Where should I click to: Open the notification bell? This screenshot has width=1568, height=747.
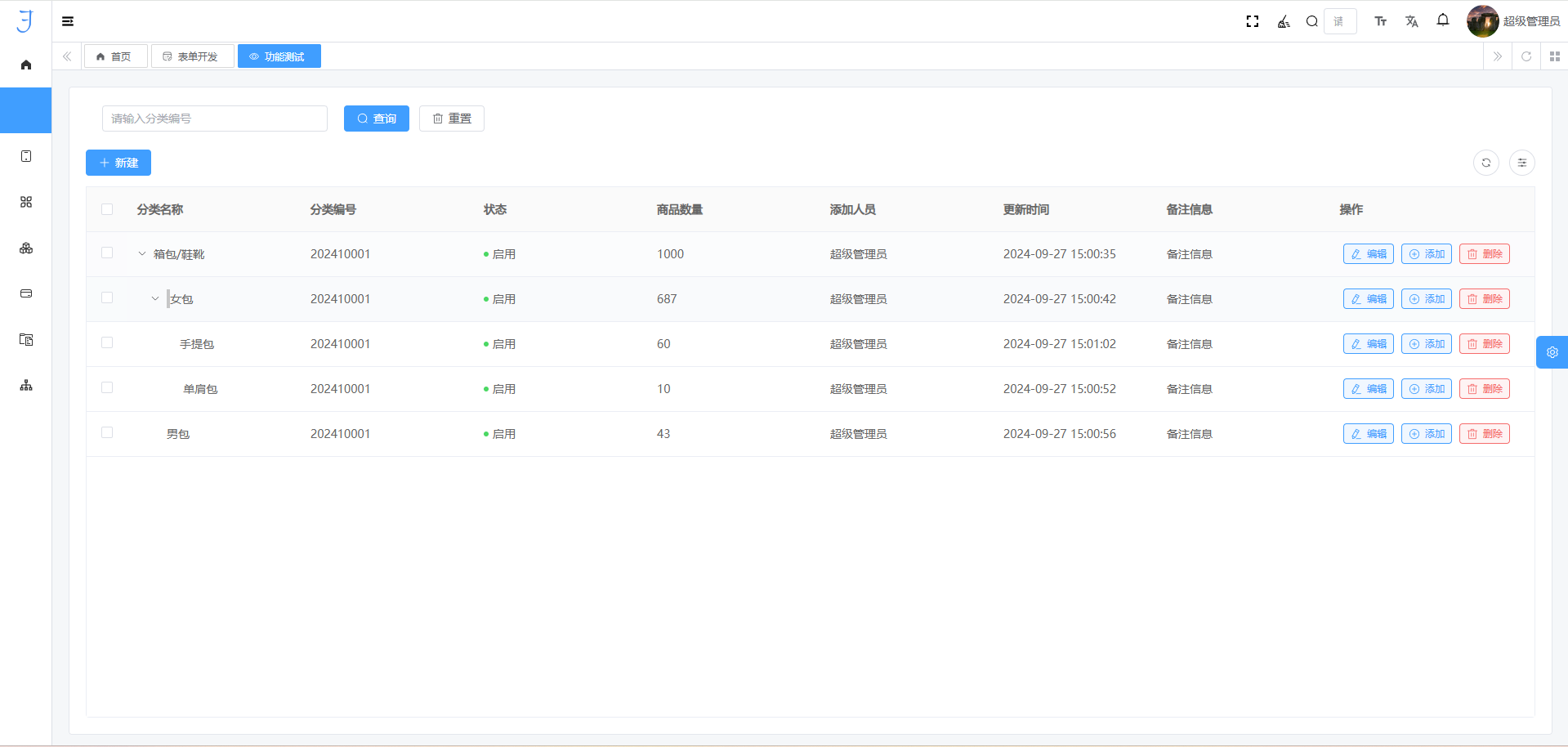(x=1443, y=20)
